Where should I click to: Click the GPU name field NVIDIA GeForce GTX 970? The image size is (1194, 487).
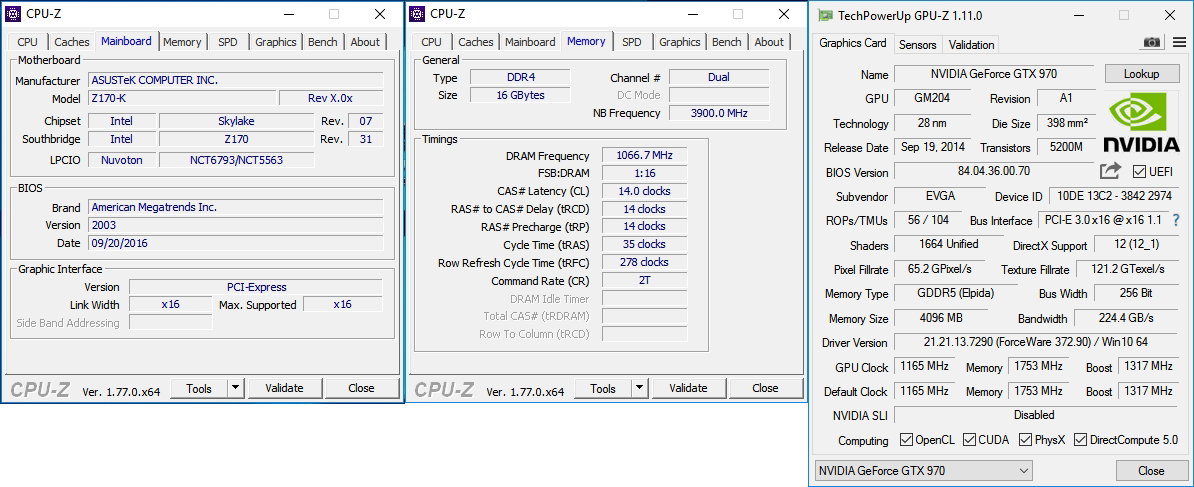coord(993,74)
